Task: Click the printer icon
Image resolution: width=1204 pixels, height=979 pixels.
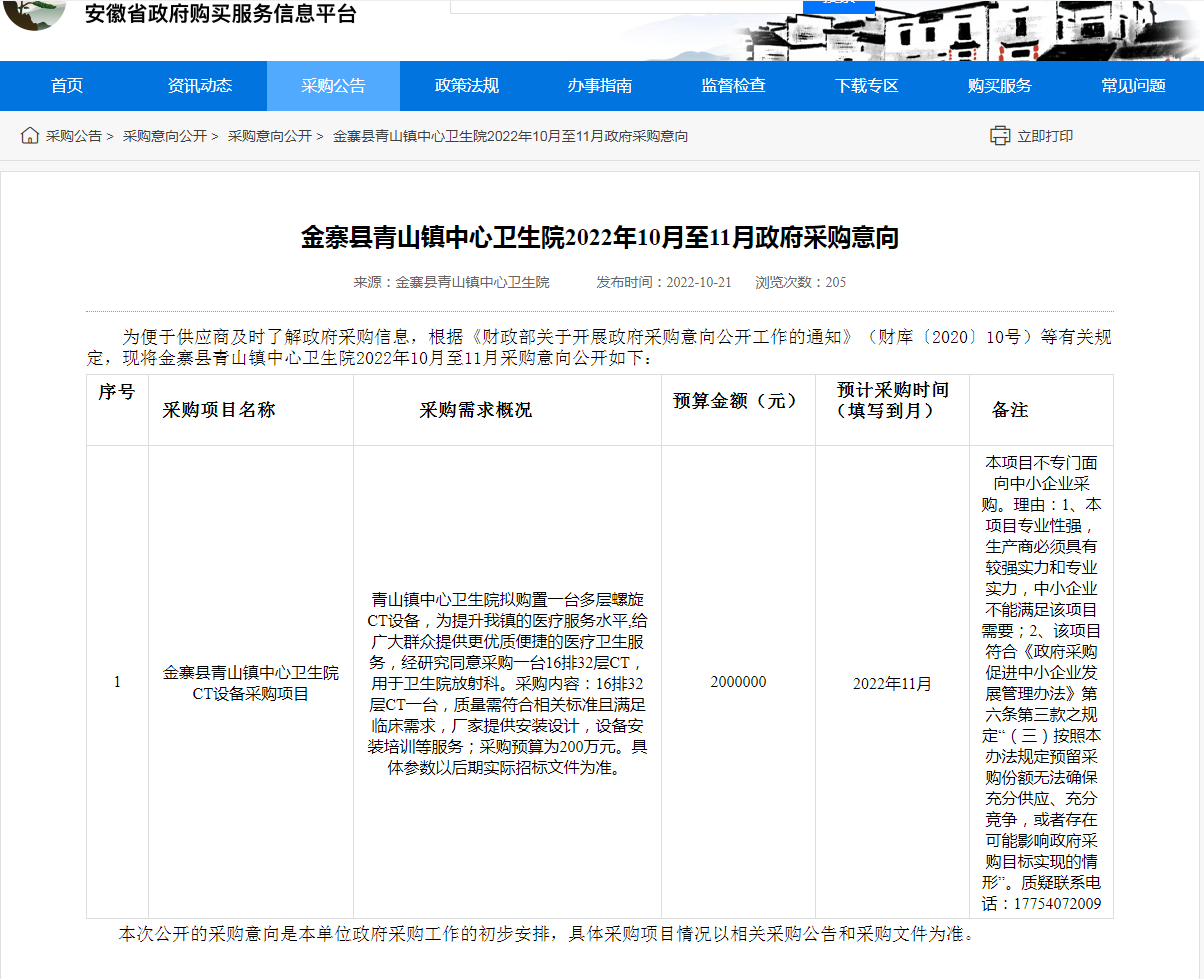Action: pyautogui.click(x=1000, y=136)
